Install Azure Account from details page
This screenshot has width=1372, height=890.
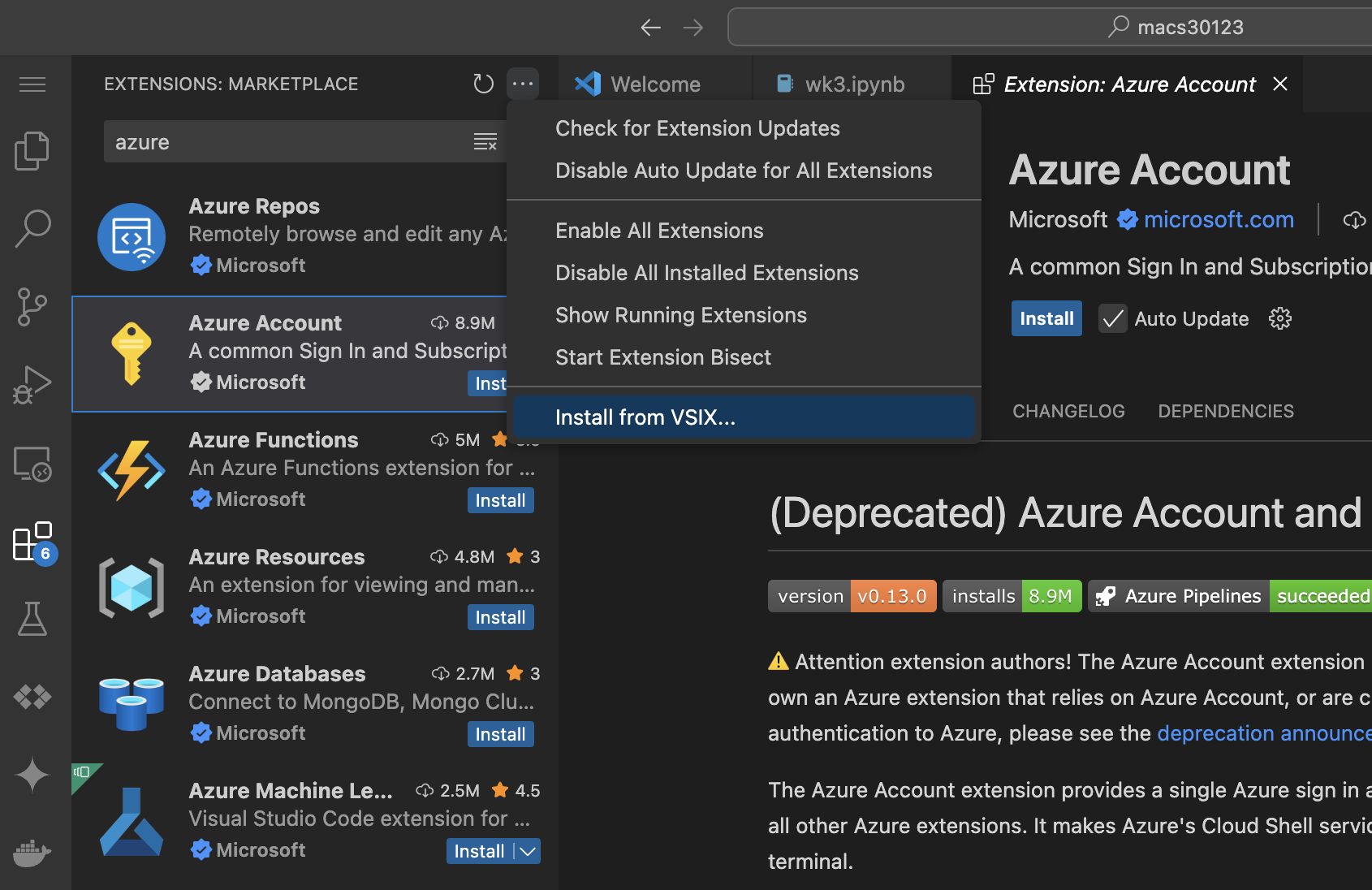(x=1046, y=318)
